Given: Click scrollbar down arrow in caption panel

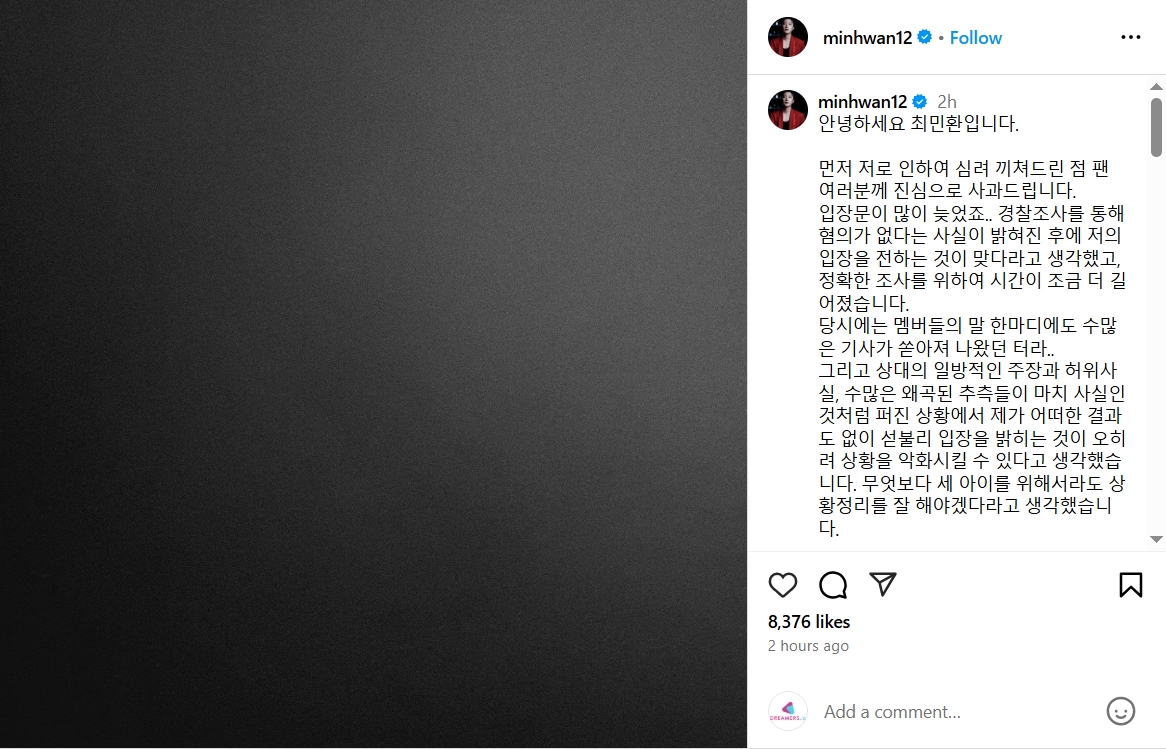Looking at the screenshot, I should coord(1156,539).
